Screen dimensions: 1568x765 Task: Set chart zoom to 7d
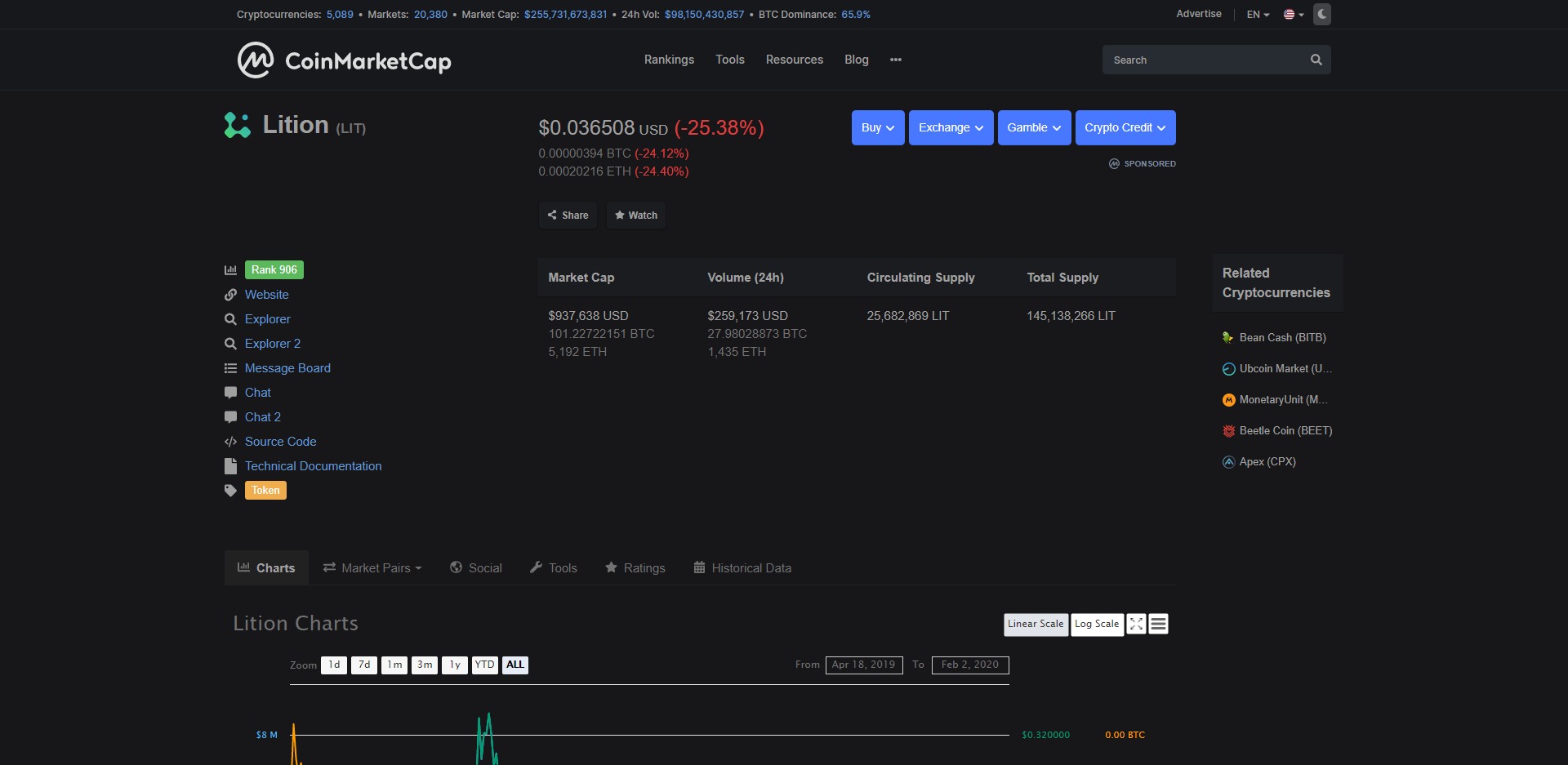tap(364, 665)
